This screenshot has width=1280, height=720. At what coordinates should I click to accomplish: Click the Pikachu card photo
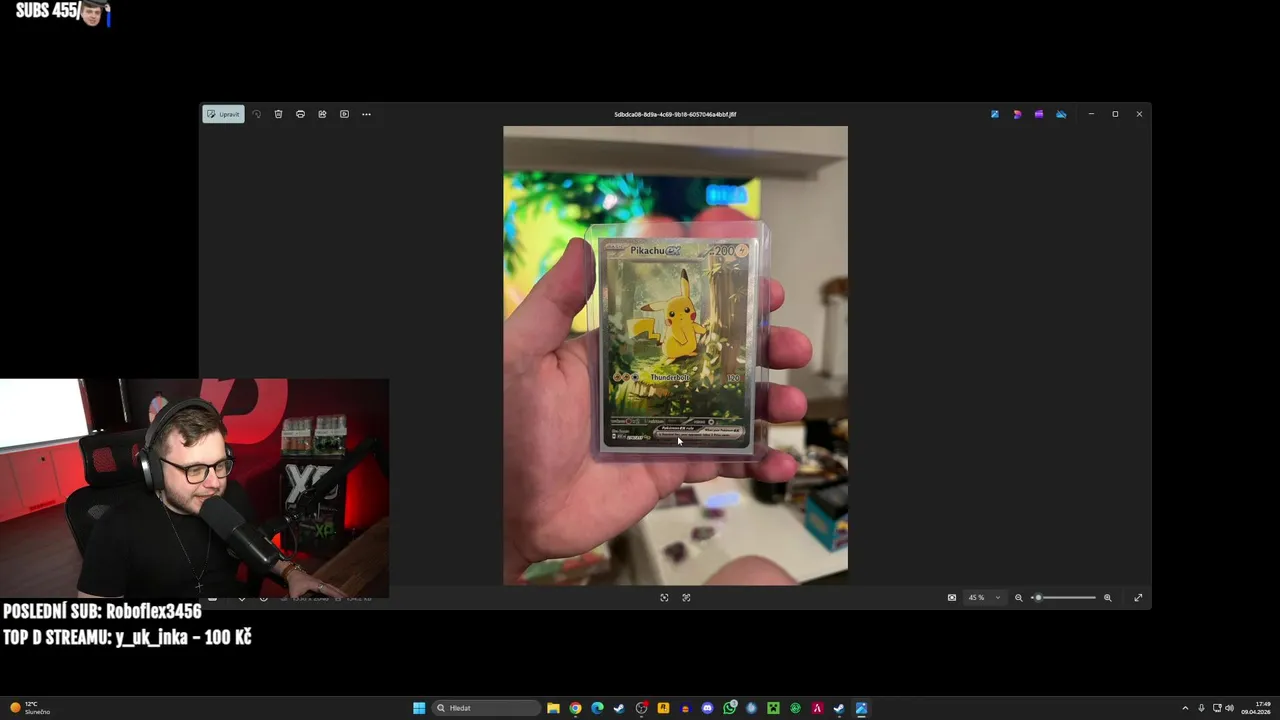(x=675, y=355)
